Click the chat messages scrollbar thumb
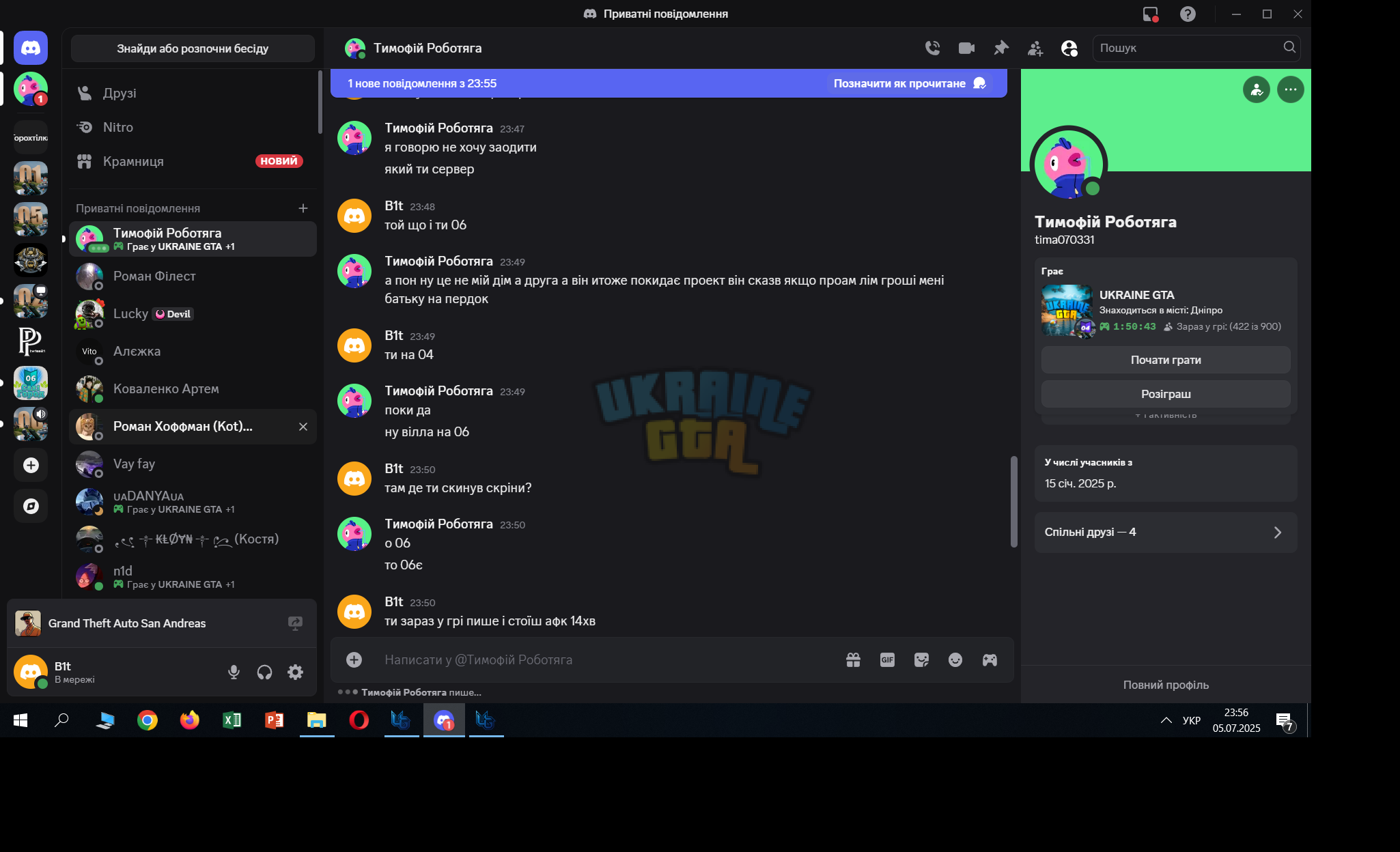 1013,502
